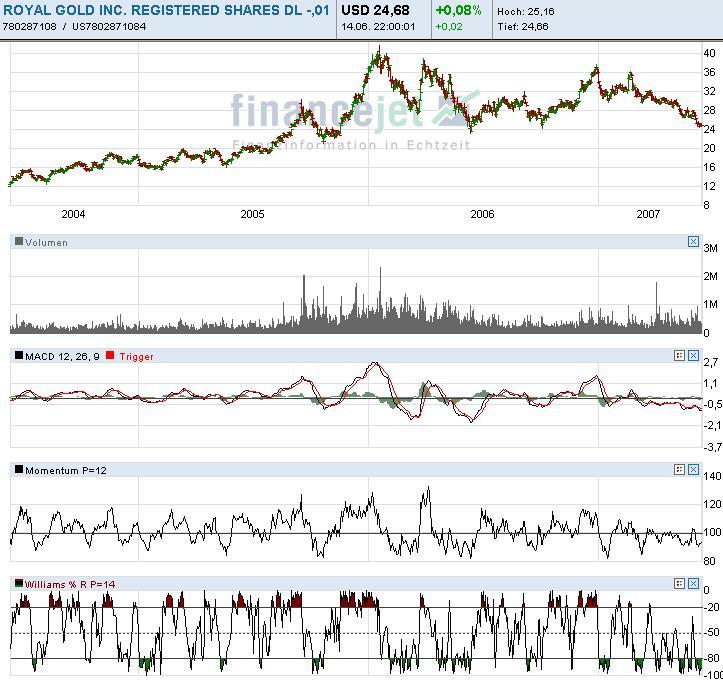
Task: Click the +0,02 absolute change value
Action: 449,26
